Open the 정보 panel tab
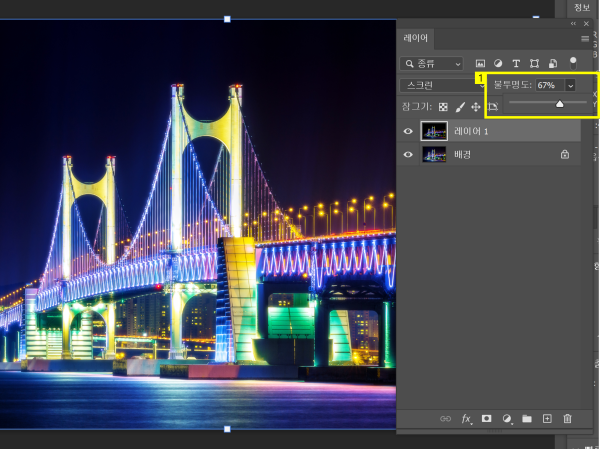The image size is (600, 449). (582, 8)
